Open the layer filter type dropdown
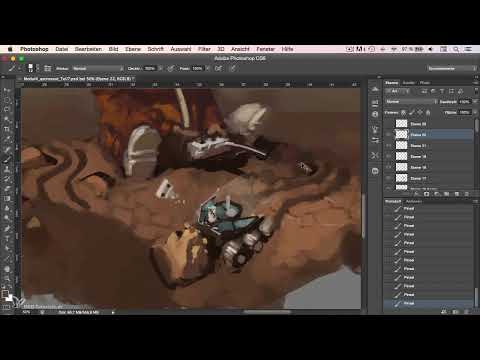The height and width of the screenshot is (360, 480). coord(398,91)
